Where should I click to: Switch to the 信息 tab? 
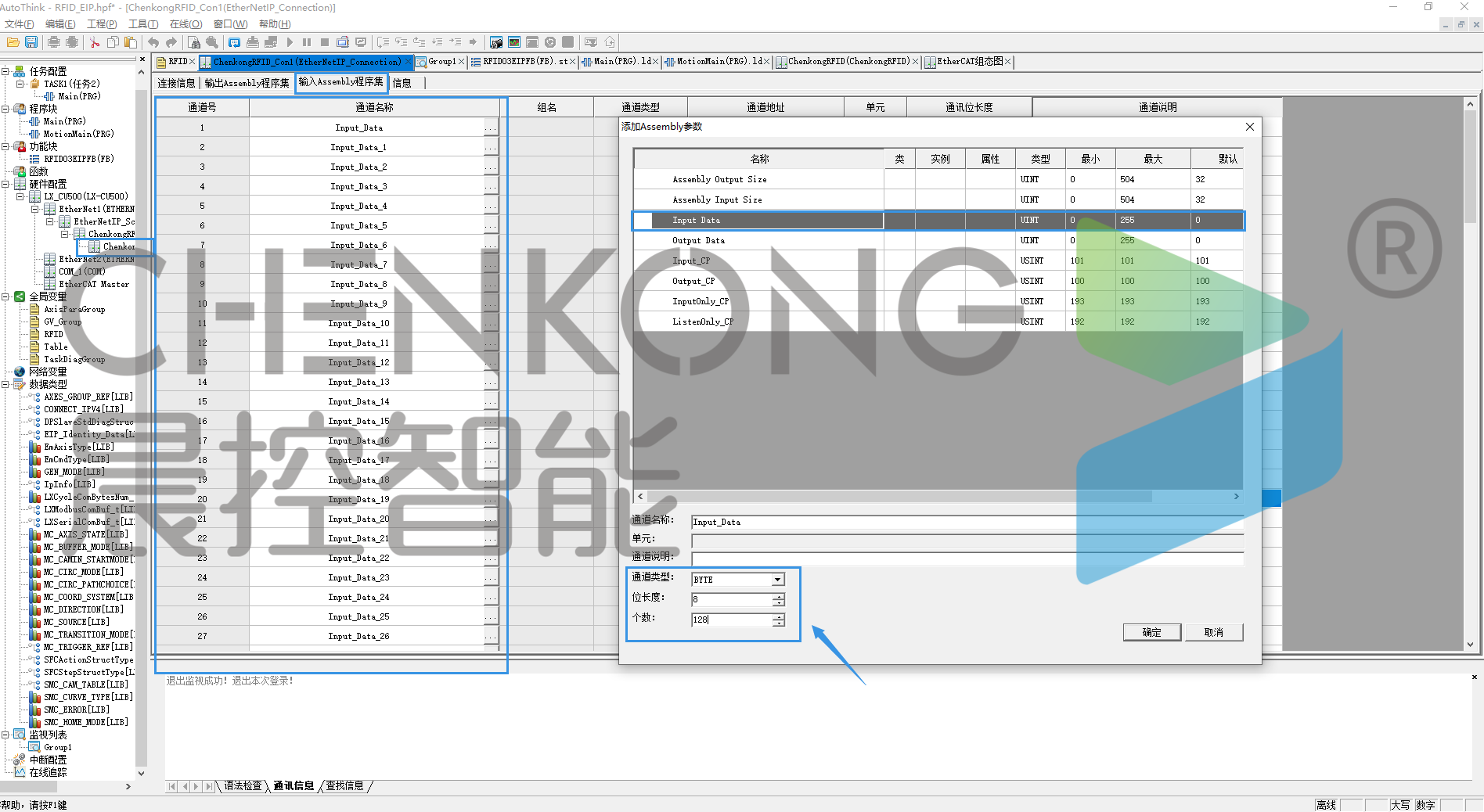click(x=402, y=83)
